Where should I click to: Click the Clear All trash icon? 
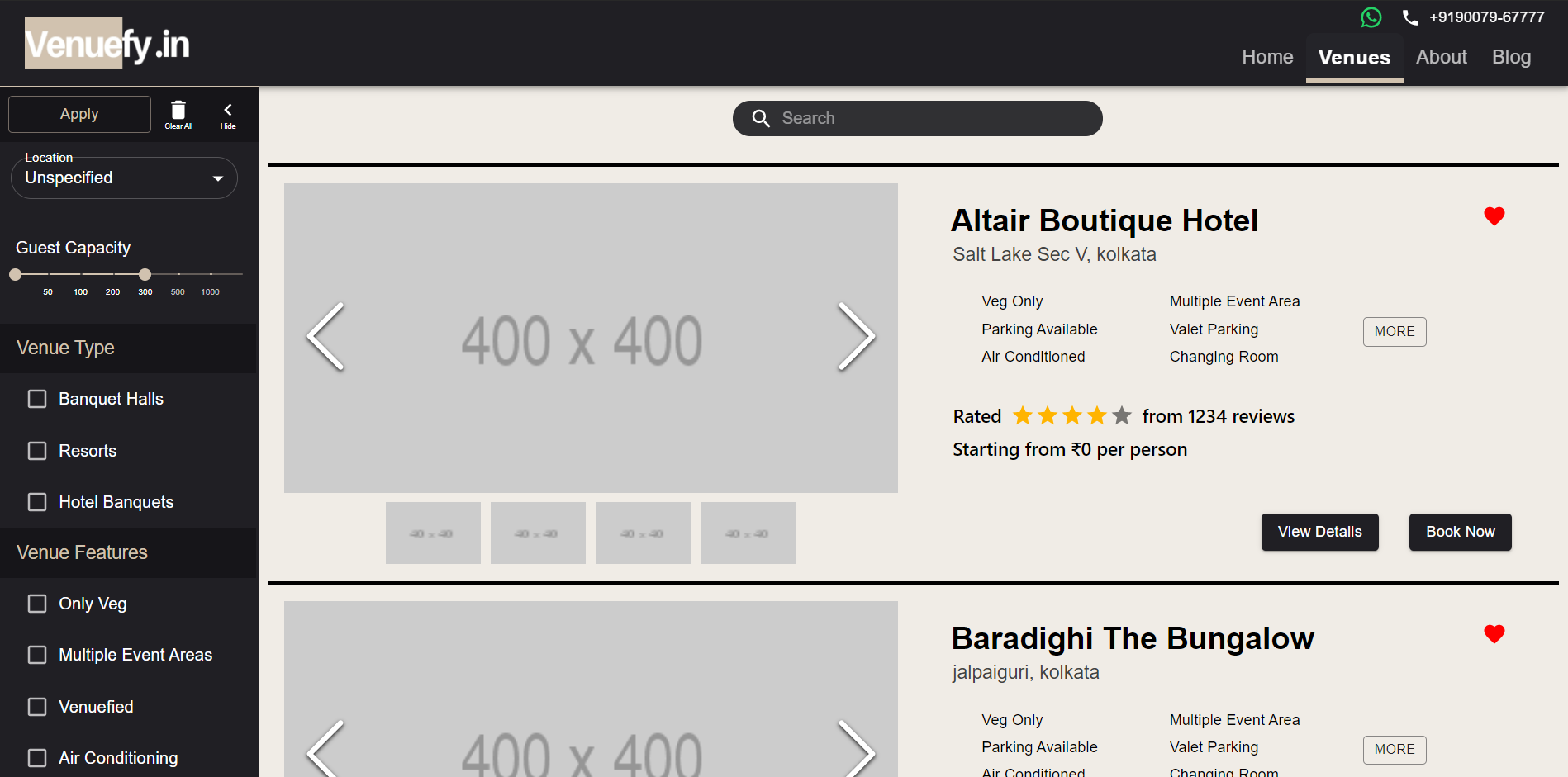178,114
